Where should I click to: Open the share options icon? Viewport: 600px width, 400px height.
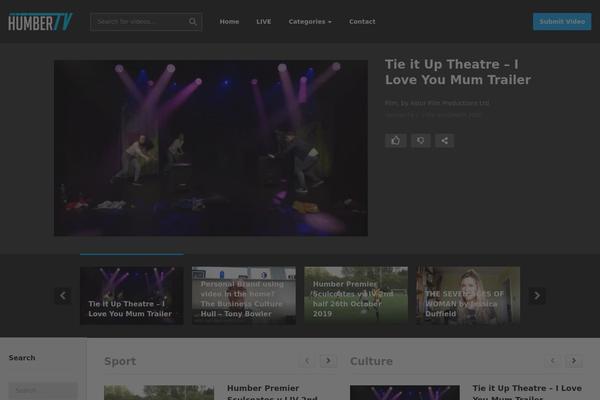(x=444, y=141)
